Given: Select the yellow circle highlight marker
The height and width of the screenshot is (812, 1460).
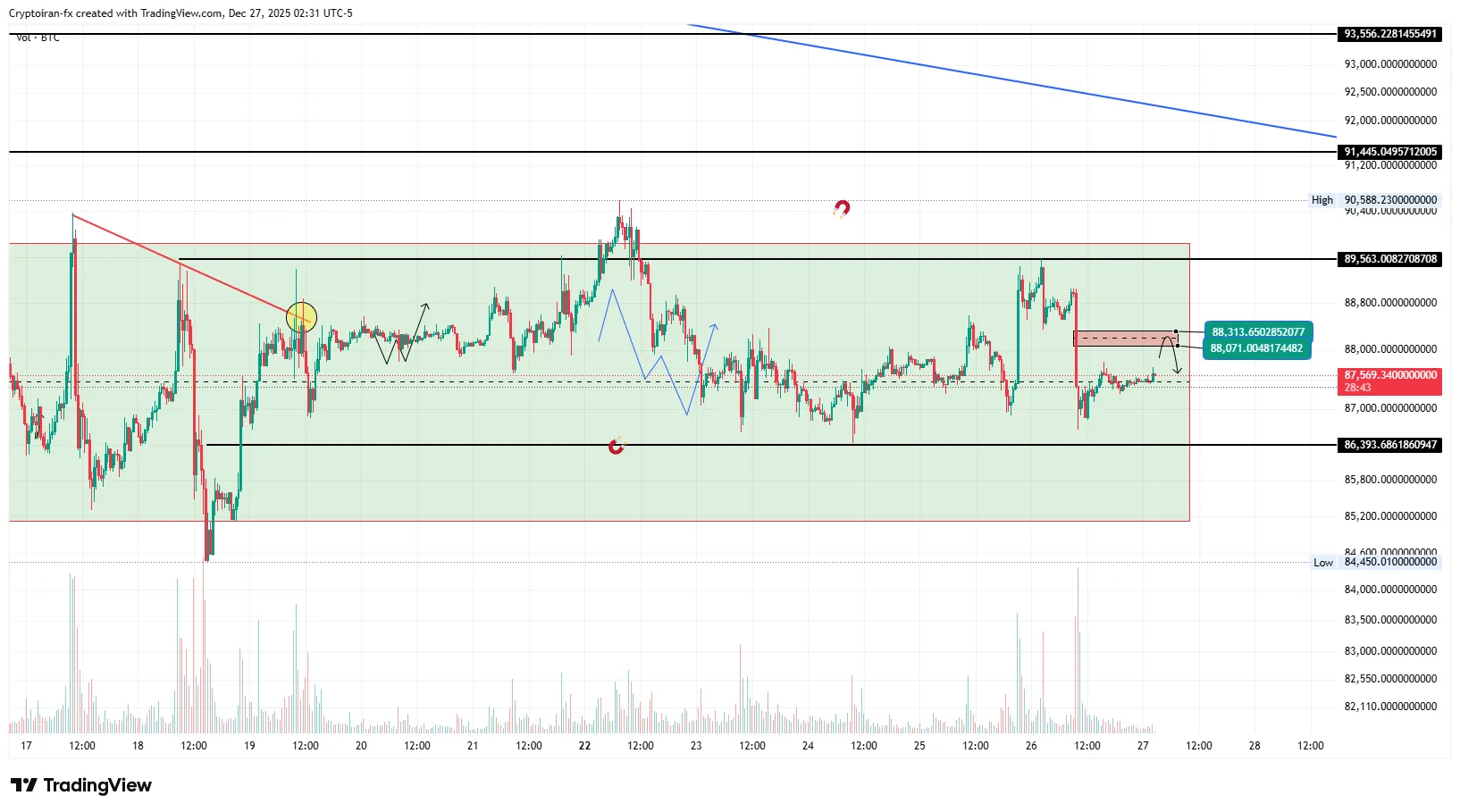Looking at the screenshot, I should point(301,317).
